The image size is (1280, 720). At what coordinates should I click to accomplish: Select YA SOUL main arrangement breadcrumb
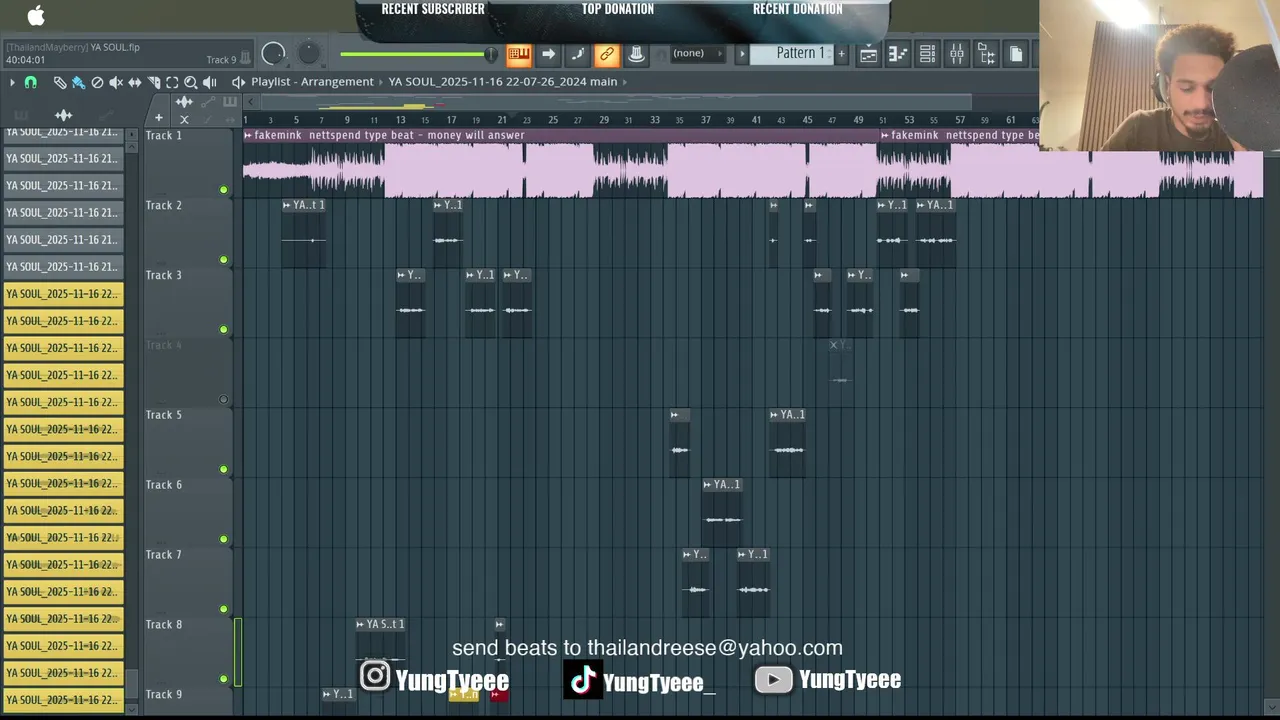pyautogui.click(x=503, y=82)
